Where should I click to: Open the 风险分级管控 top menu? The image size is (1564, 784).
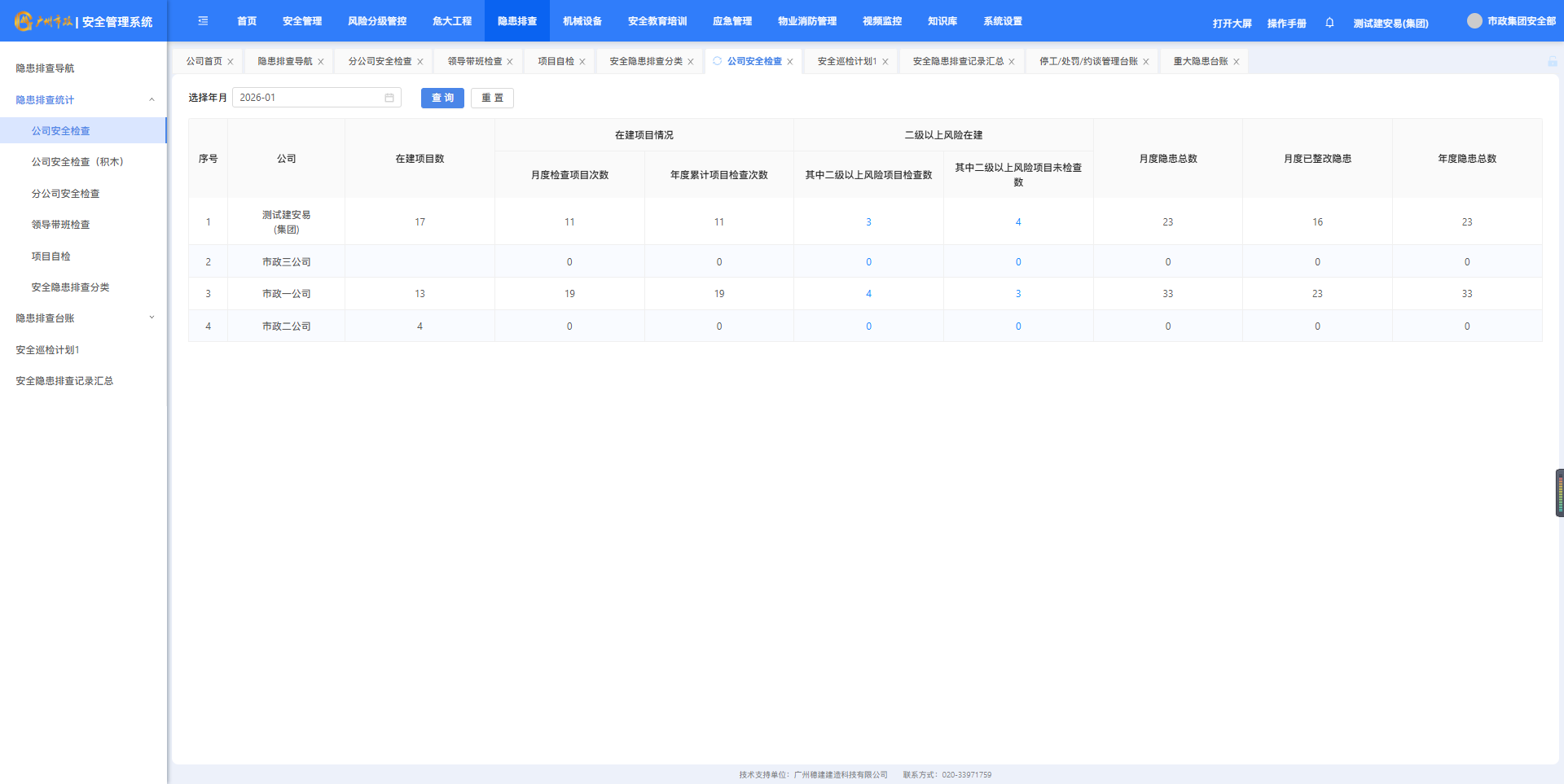(376, 21)
